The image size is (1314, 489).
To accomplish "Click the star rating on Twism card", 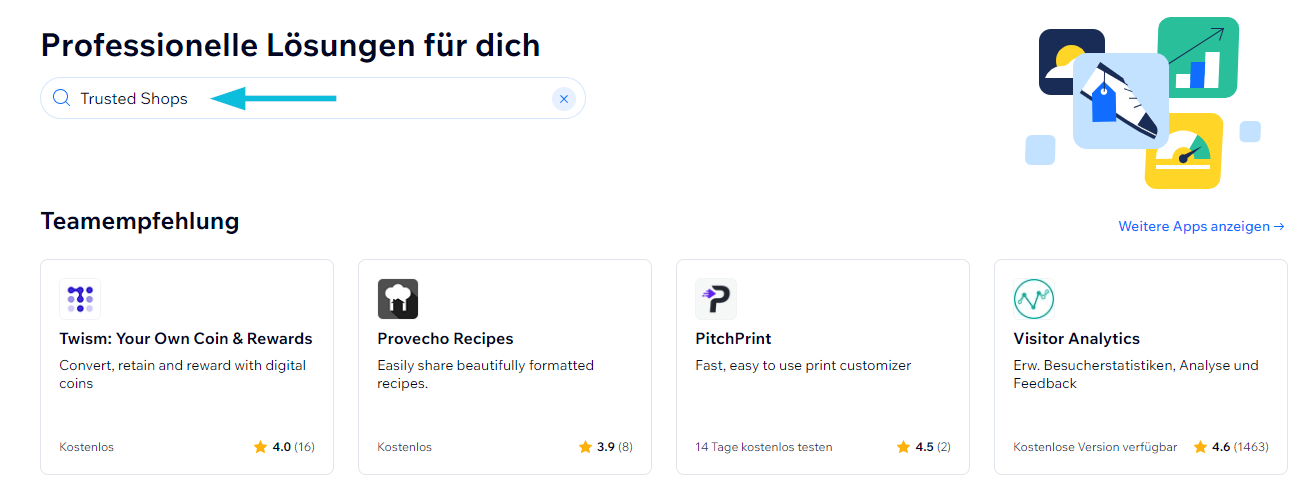I will click(284, 447).
